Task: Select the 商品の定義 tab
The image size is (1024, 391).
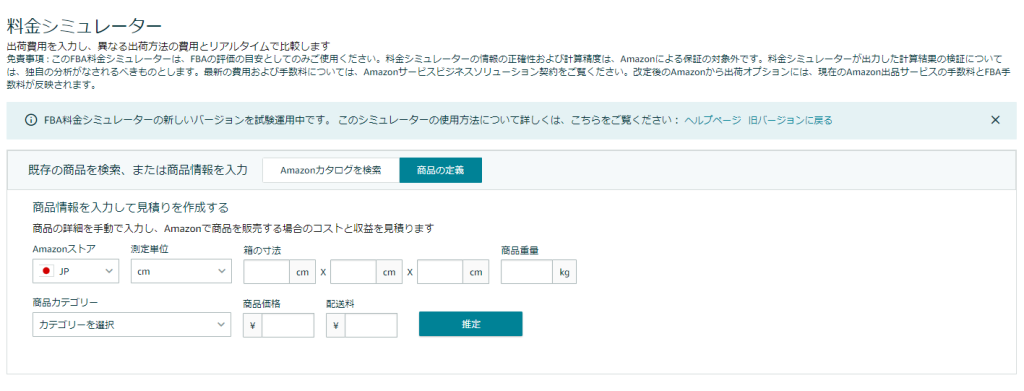Action: pyautogui.click(x=441, y=170)
